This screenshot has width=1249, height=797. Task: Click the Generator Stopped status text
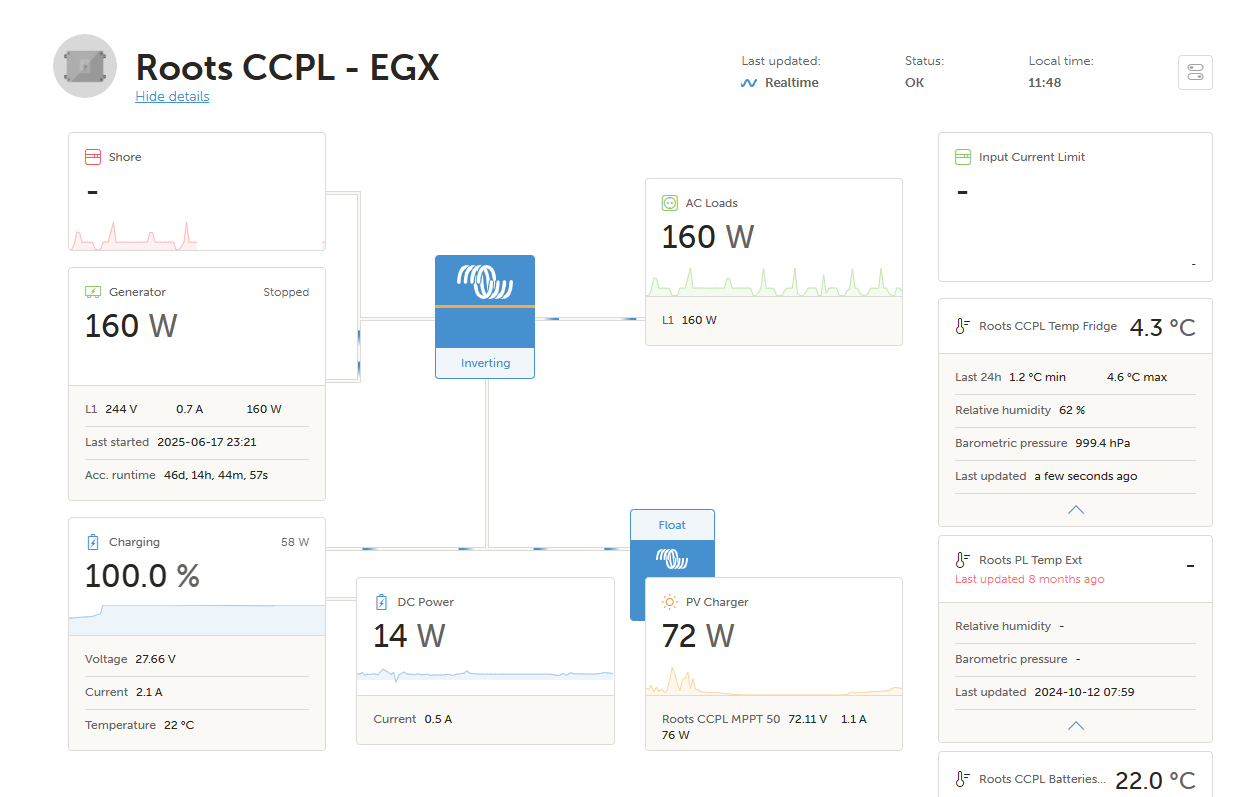[x=286, y=292]
